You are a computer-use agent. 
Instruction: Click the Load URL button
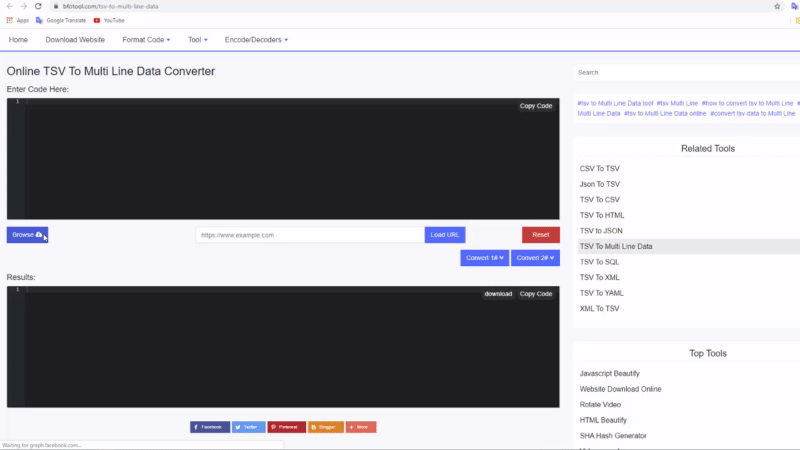click(x=445, y=235)
